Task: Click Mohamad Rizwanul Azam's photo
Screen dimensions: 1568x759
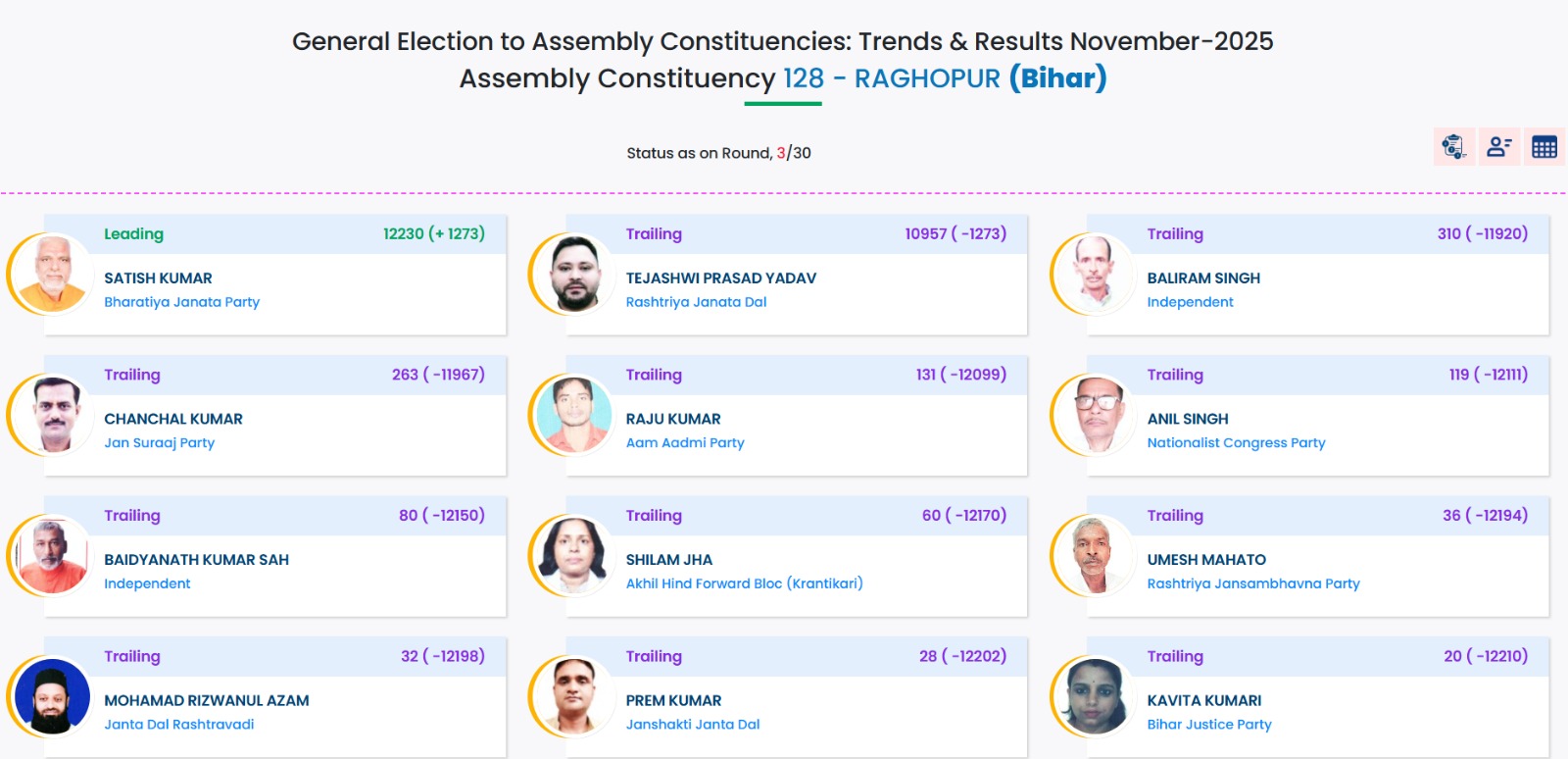Action: [52, 697]
